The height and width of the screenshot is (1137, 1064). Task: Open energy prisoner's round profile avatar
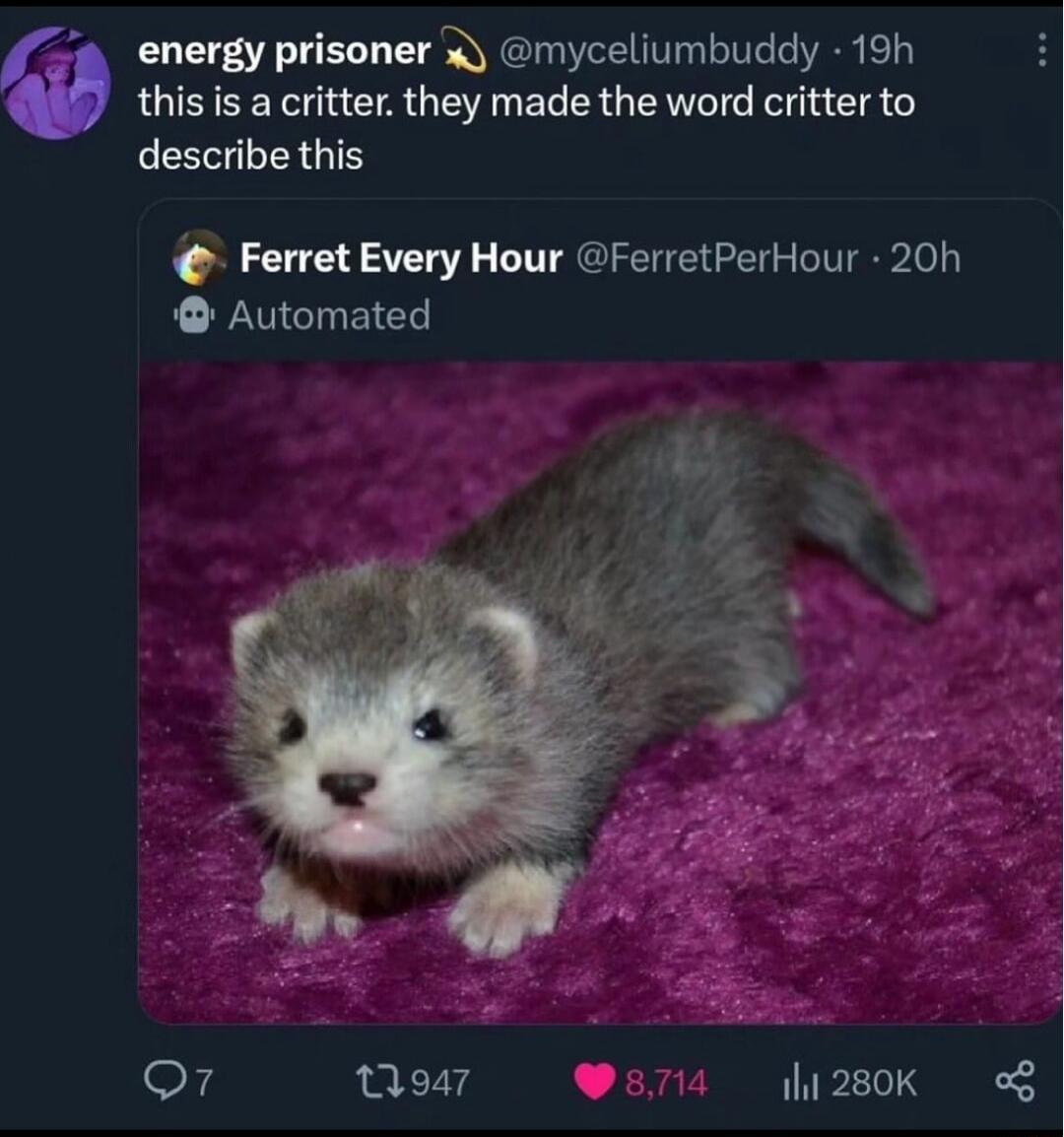click(55, 83)
